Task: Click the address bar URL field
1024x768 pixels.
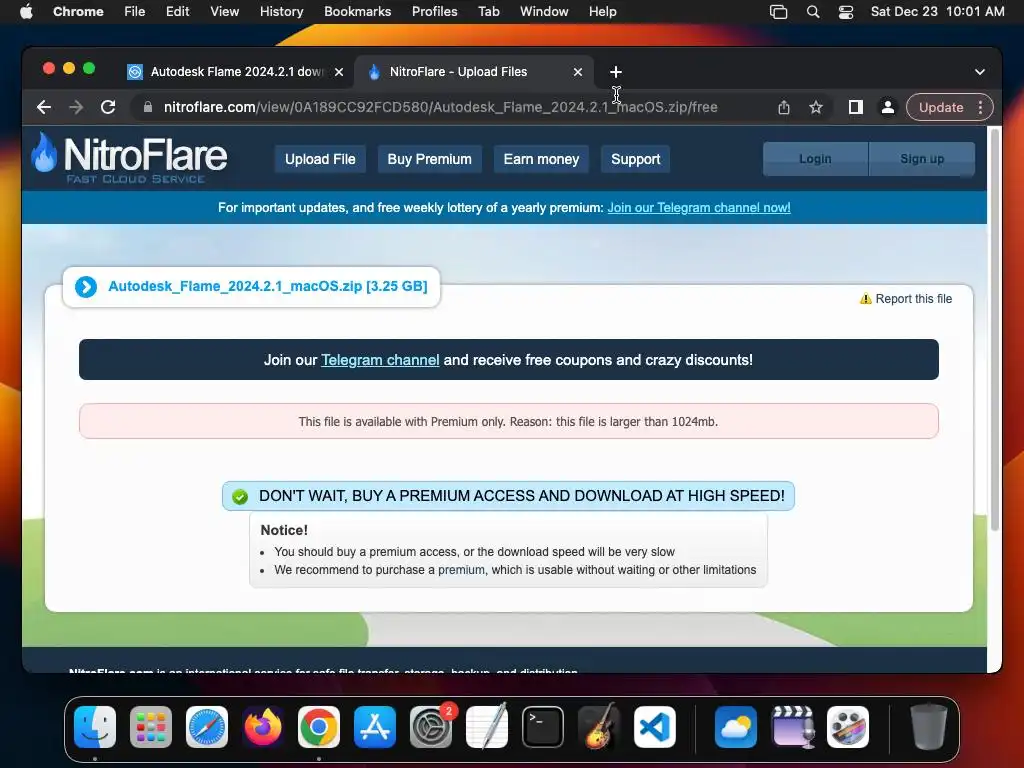Action: [x=440, y=107]
